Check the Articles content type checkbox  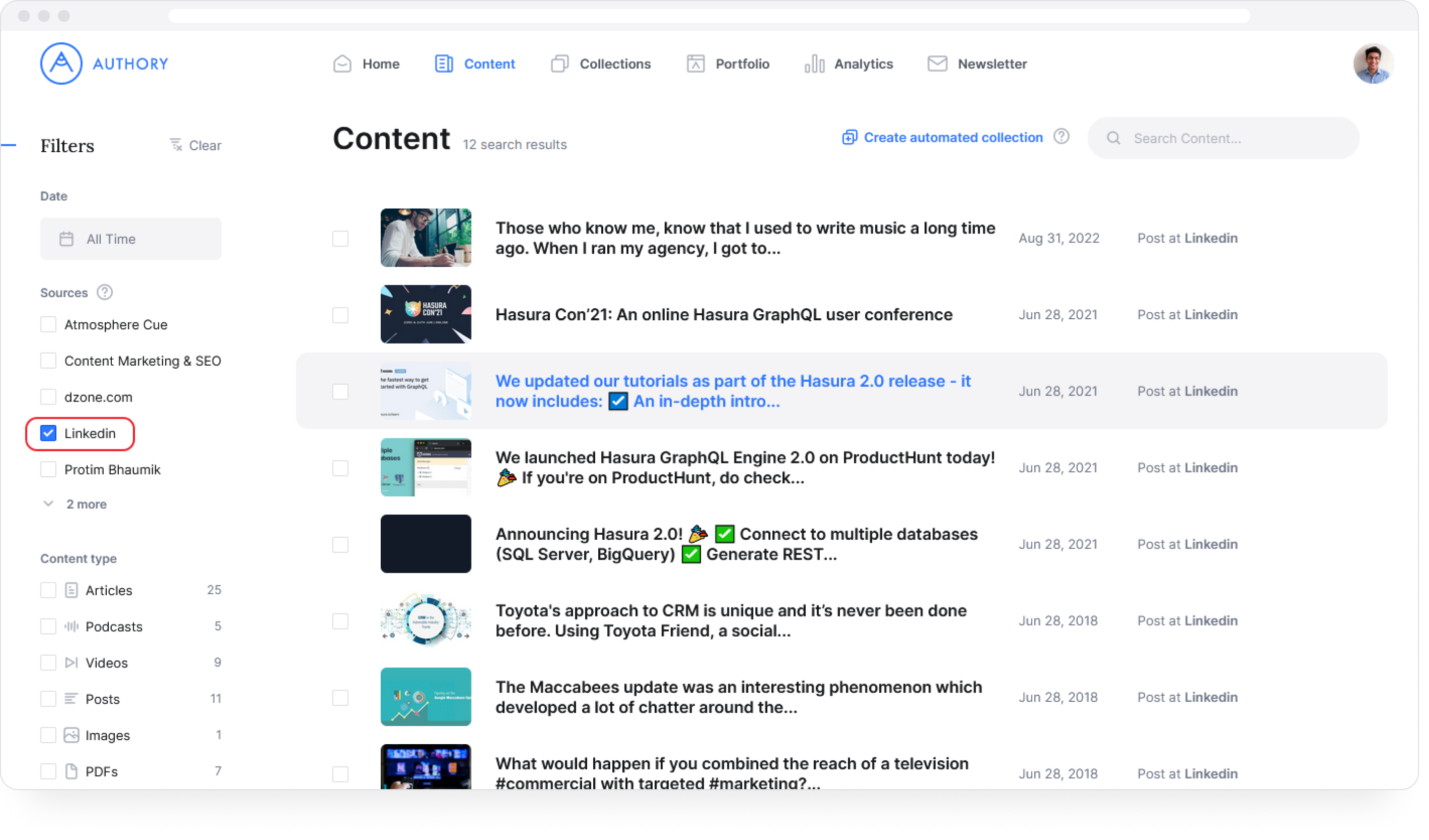[48, 591]
